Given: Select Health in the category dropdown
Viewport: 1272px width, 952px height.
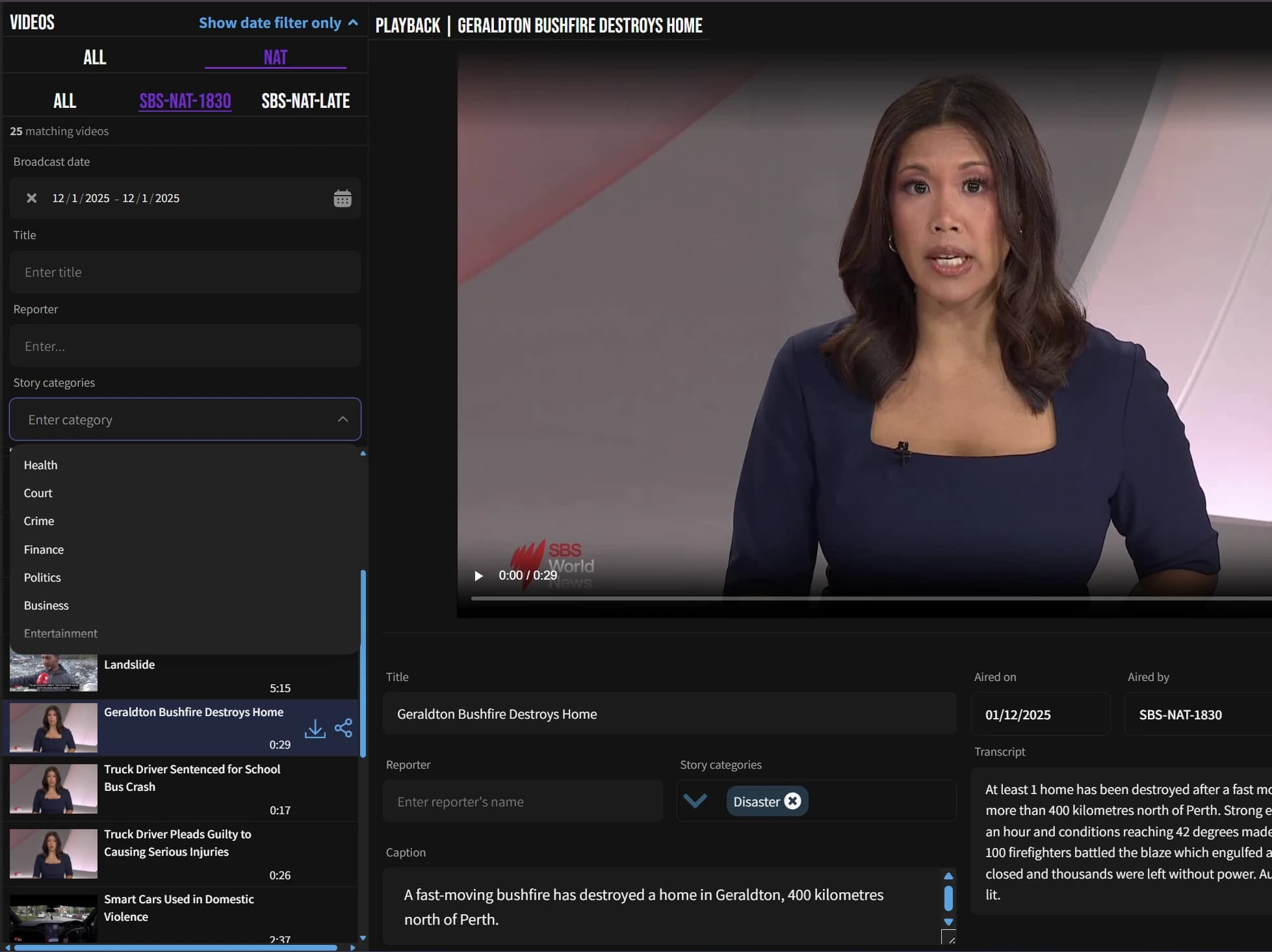Looking at the screenshot, I should 40,465.
